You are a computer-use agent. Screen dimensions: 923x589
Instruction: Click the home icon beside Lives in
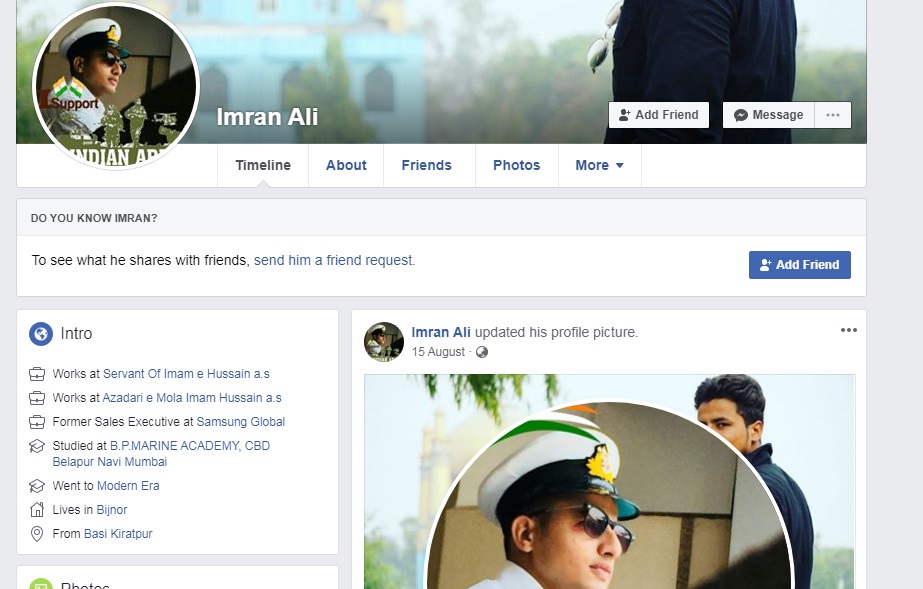pyautogui.click(x=36, y=510)
